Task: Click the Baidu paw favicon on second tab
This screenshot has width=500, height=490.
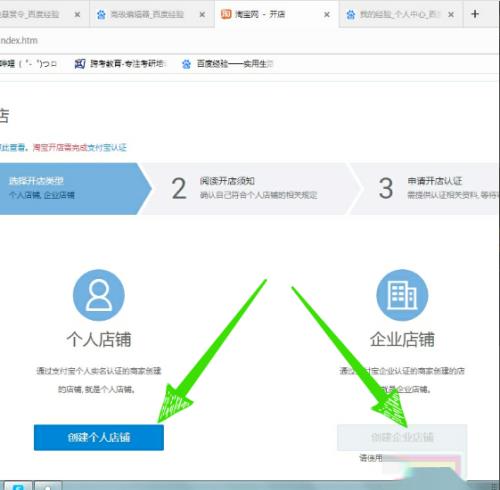Action: pyautogui.click(x=101, y=14)
